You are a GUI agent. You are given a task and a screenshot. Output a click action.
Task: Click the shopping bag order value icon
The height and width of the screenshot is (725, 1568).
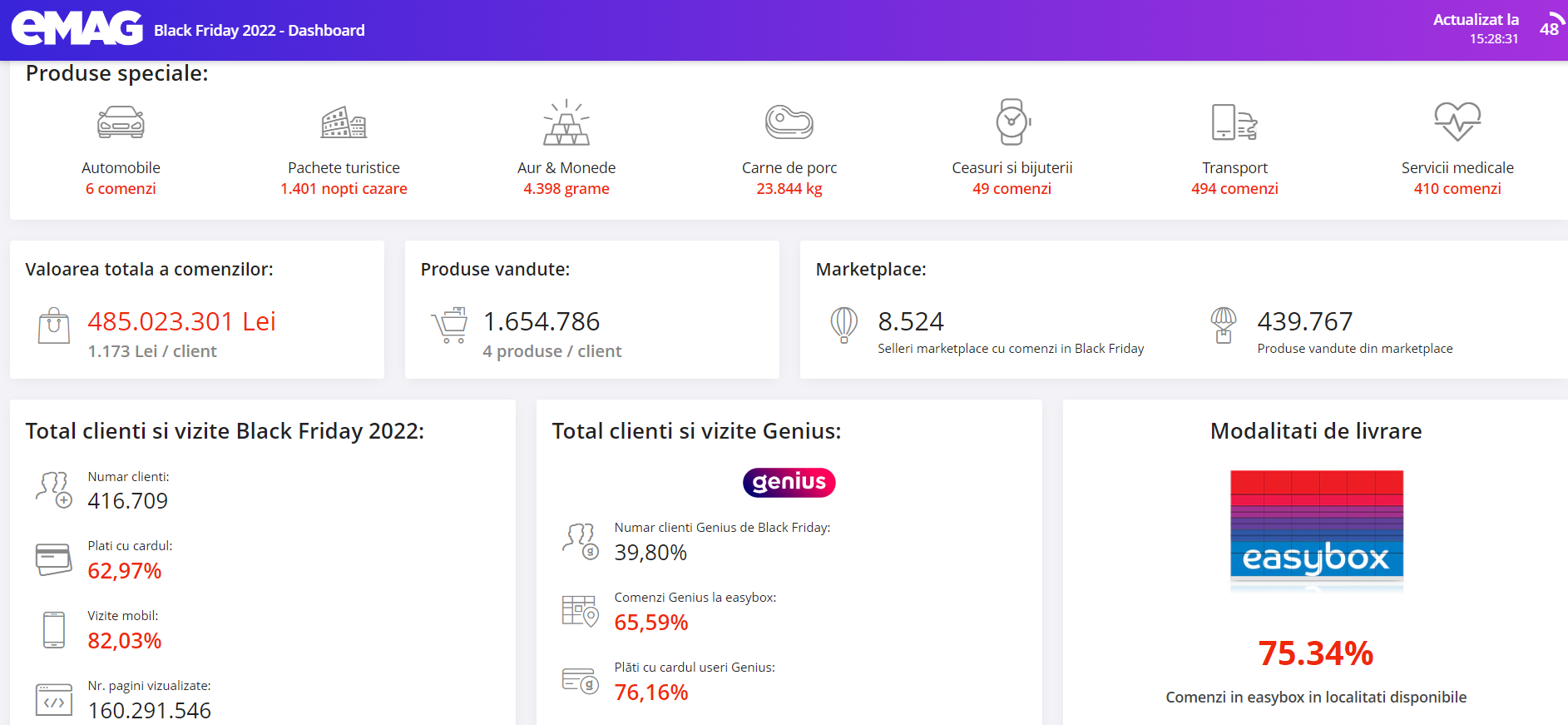53,325
